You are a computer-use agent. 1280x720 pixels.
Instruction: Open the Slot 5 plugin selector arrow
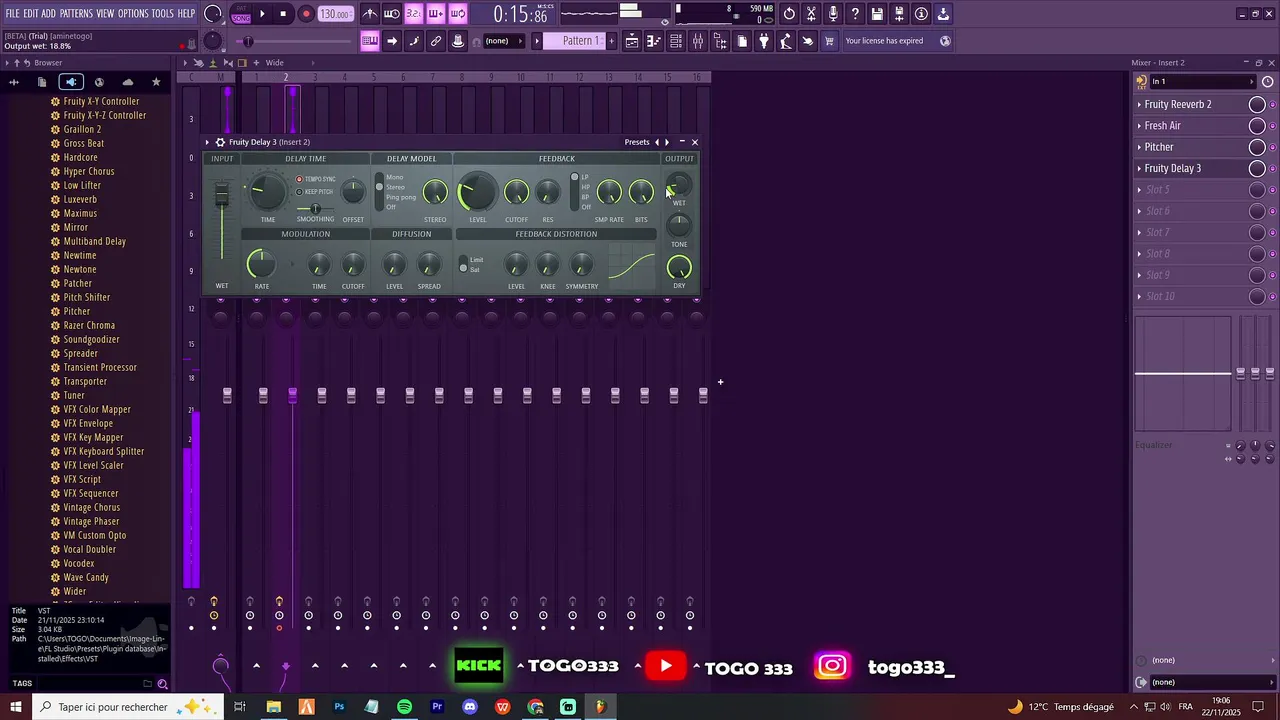tap(1139, 190)
